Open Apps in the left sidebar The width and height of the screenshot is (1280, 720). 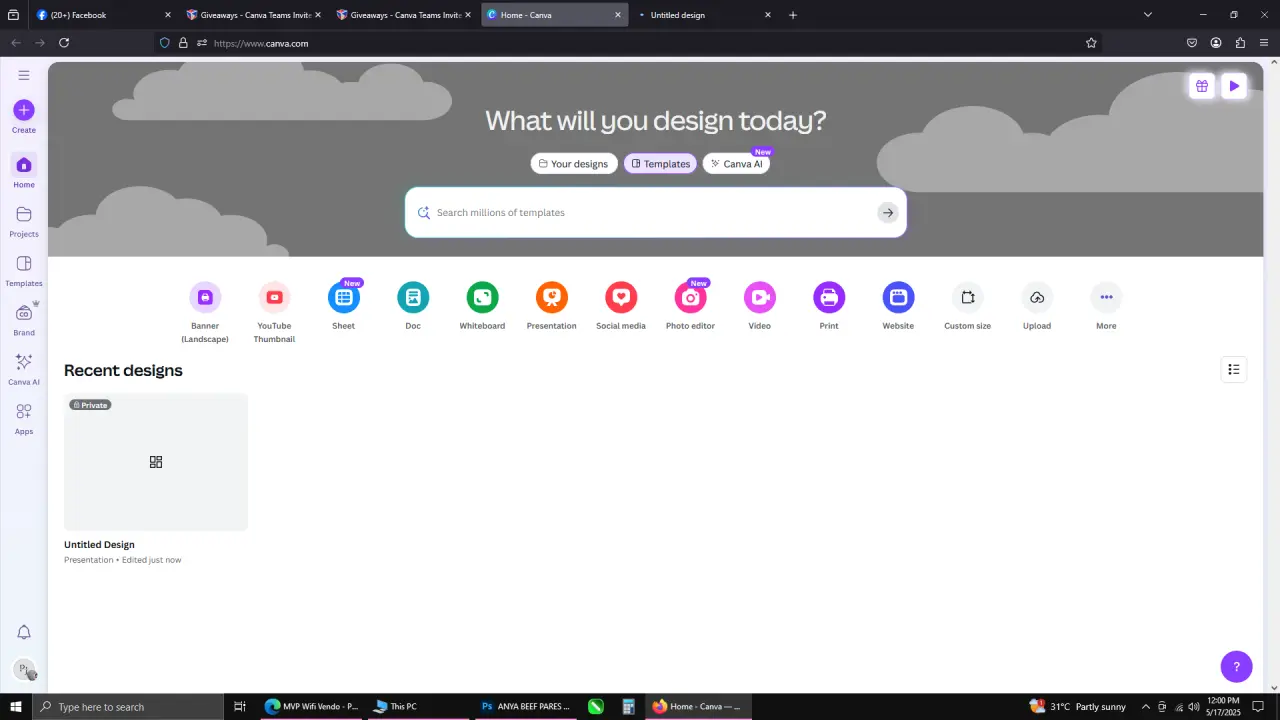pos(24,418)
